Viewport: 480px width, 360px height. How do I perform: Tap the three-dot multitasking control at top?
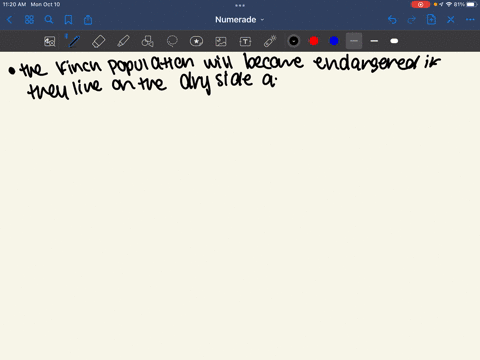[x=240, y=5]
